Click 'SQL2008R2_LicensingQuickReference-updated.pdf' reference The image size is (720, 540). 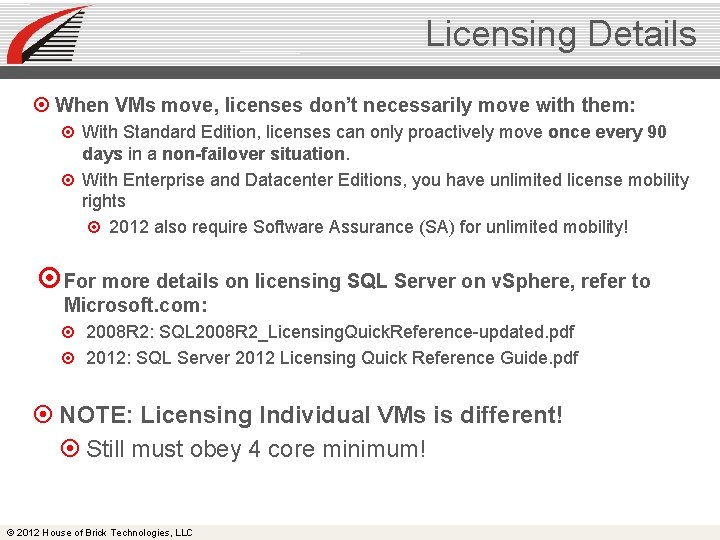point(366,332)
